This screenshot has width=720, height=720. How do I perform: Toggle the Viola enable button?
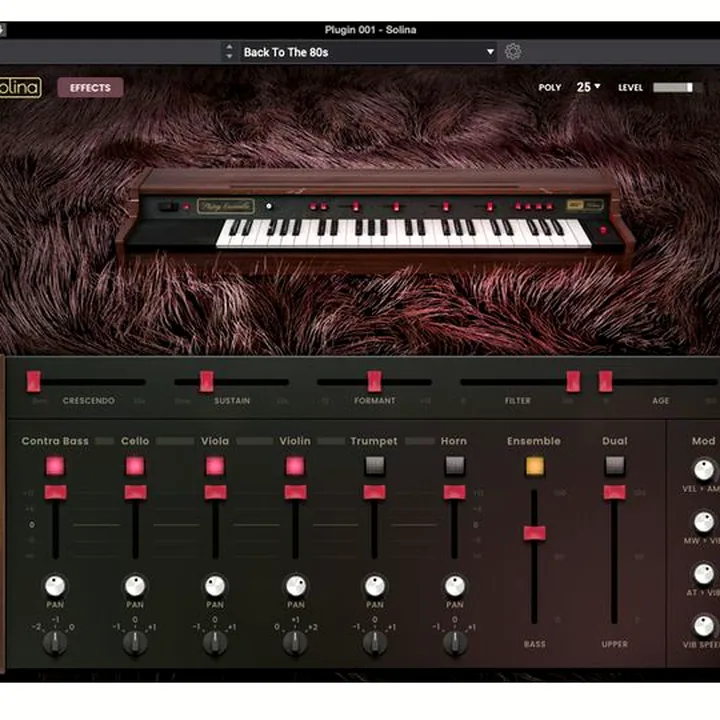215,466
